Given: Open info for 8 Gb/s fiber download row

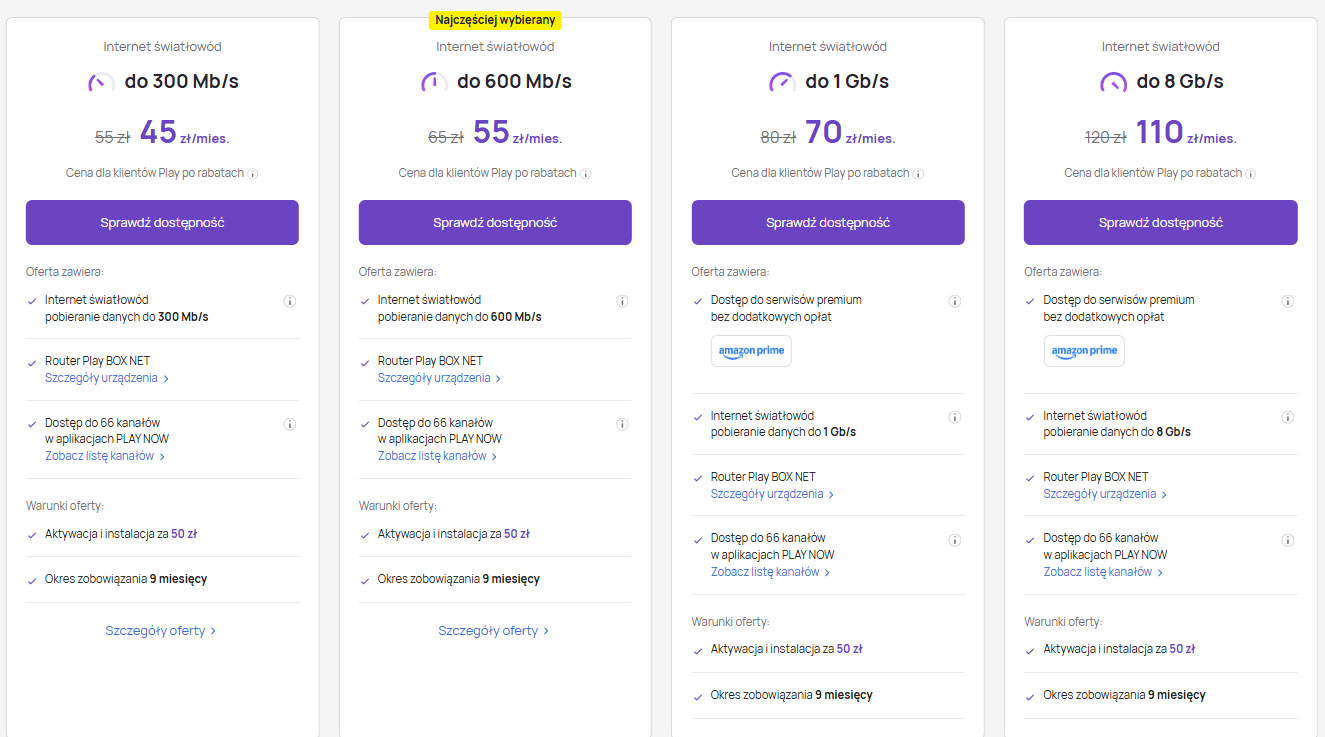Looking at the screenshot, I should pos(1288,417).
